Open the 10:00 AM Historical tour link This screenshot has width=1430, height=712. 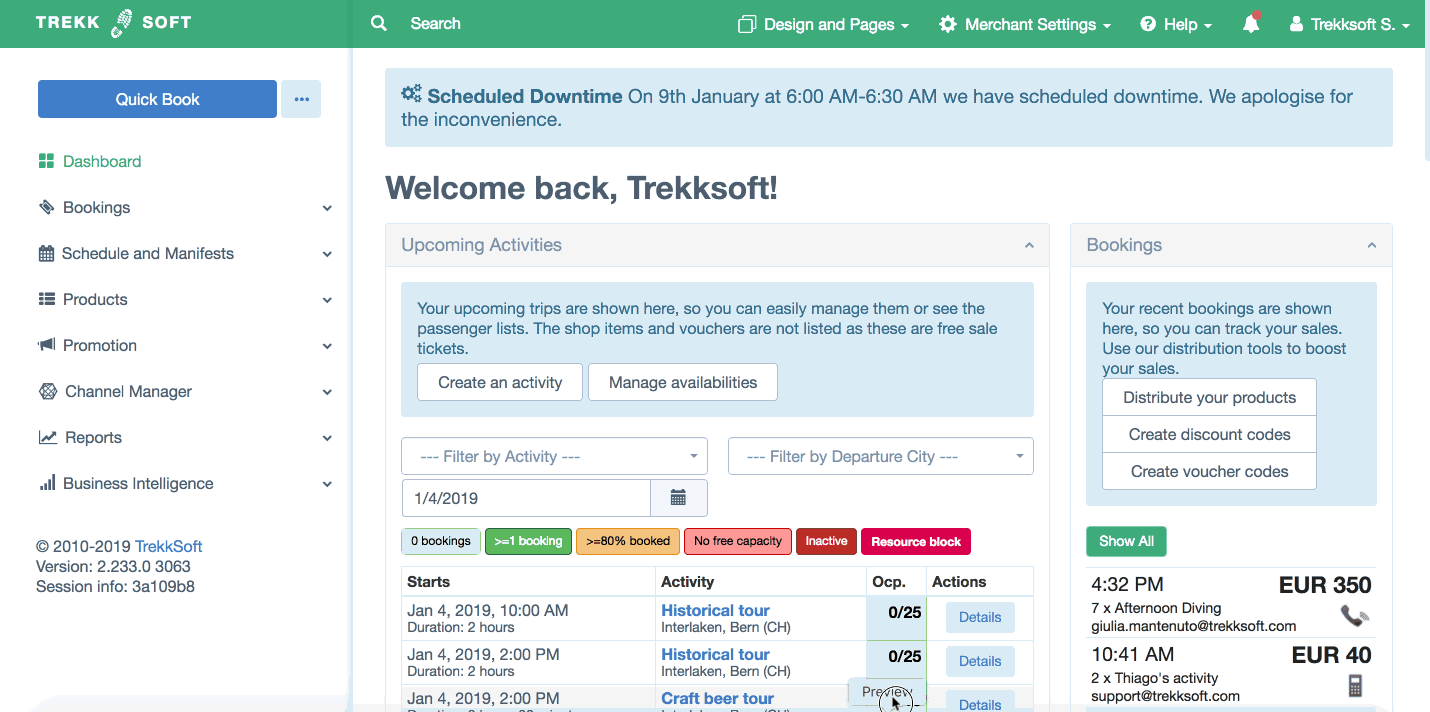coord(715,610)
